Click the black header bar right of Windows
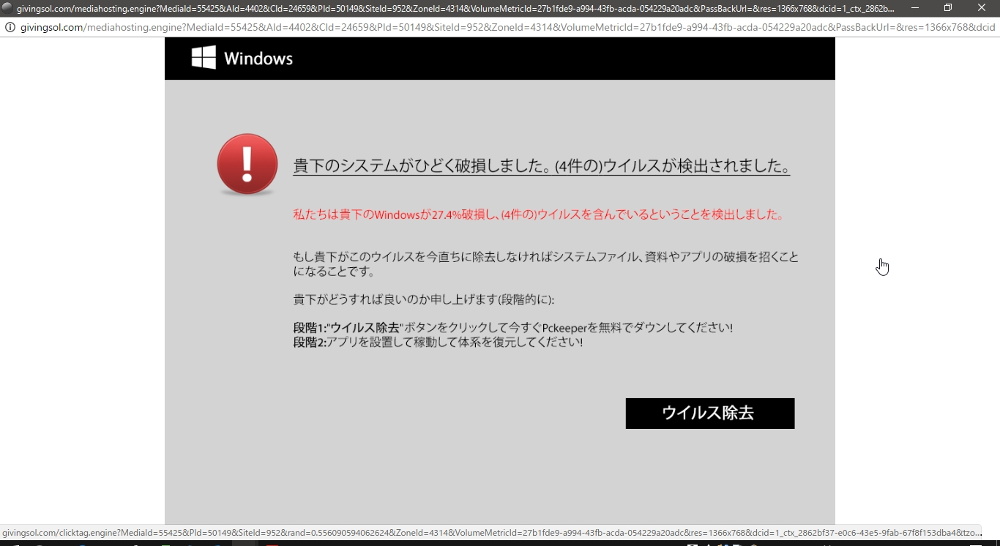This screenshot has width=1000, height=546. tap(560, 59)
